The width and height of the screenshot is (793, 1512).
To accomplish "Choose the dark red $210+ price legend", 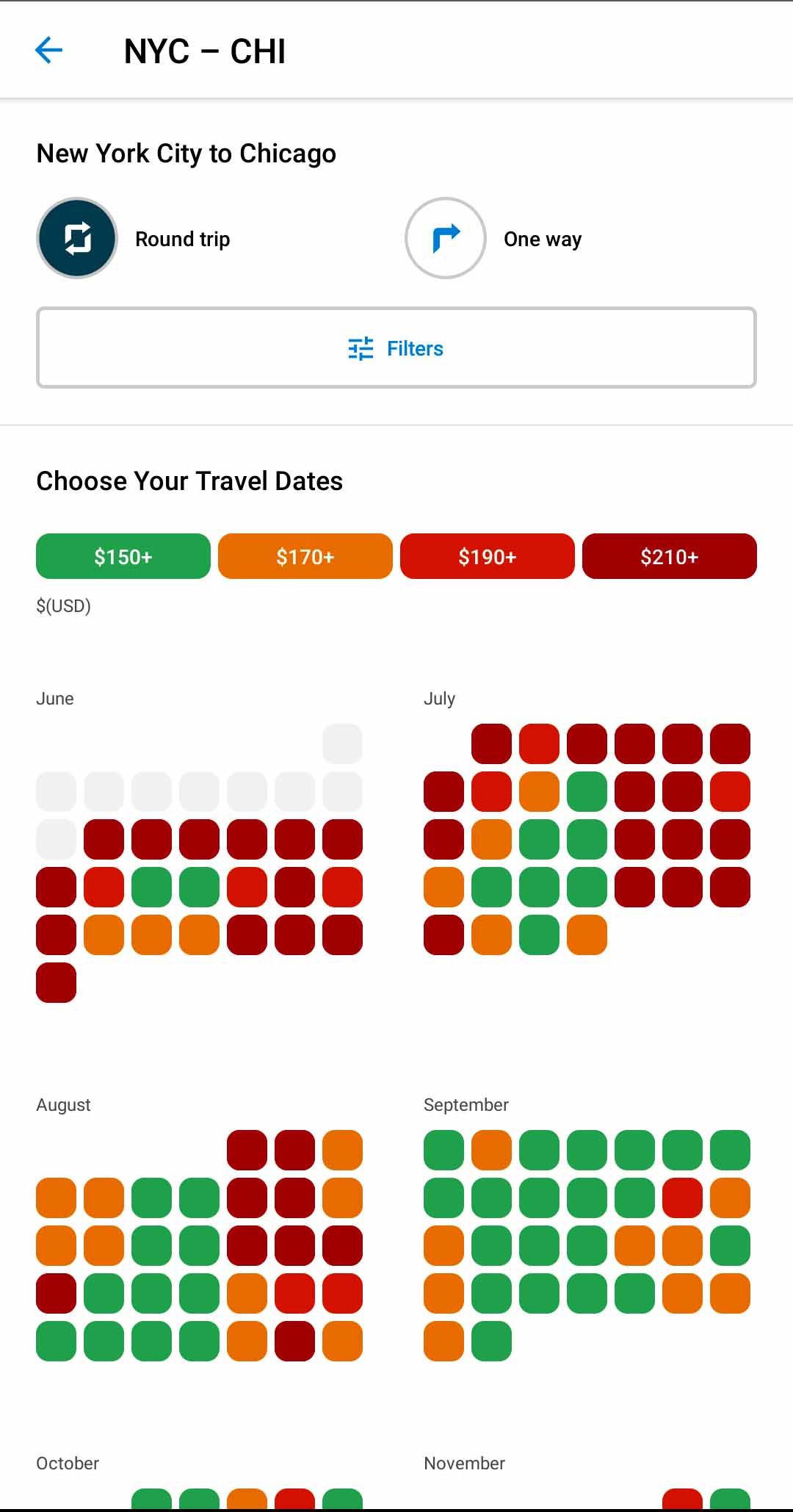I will 670,556.
